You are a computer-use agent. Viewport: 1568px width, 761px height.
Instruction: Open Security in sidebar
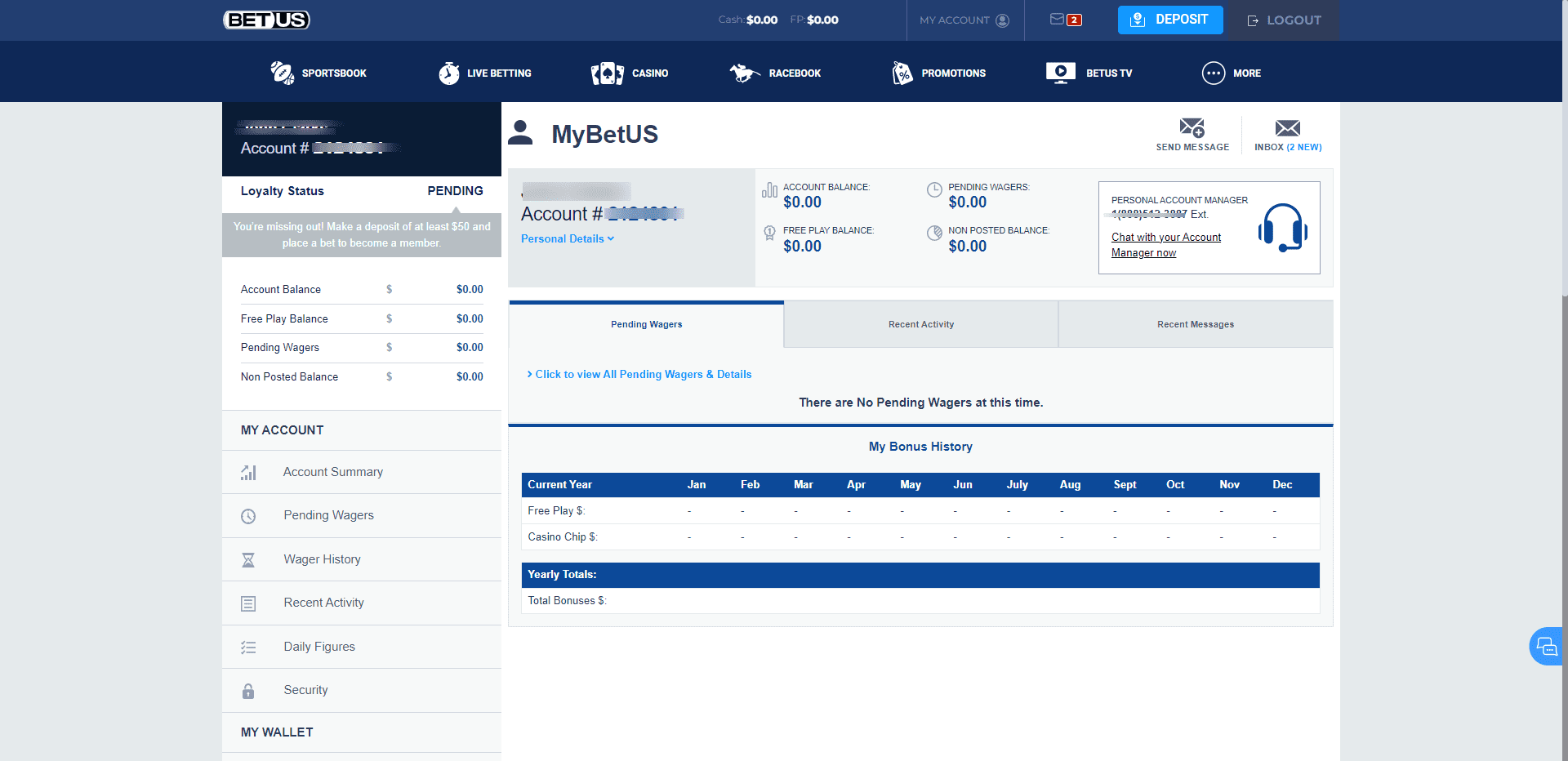coord(305,690)
